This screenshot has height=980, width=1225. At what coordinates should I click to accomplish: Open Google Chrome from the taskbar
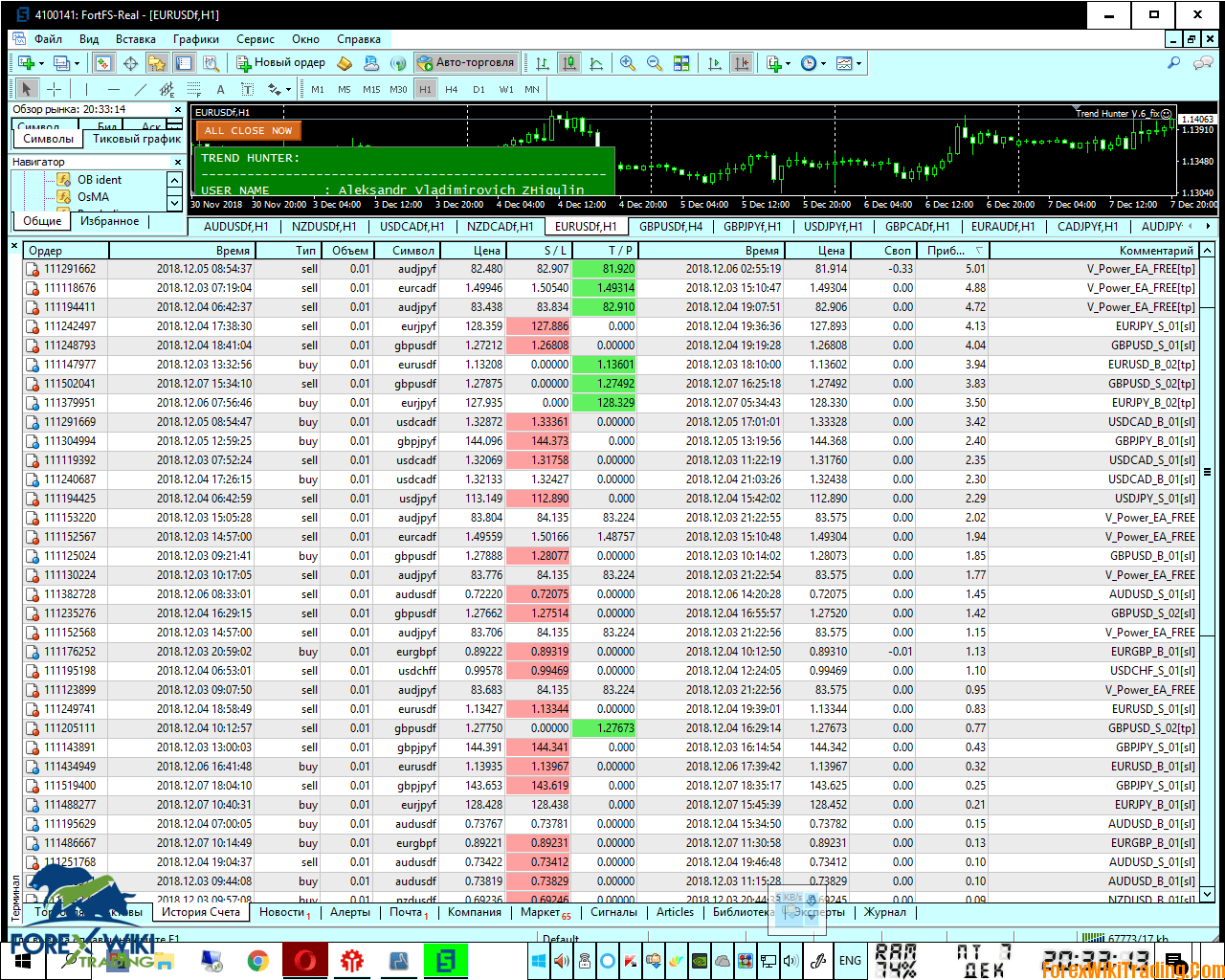tap(257, 961)
